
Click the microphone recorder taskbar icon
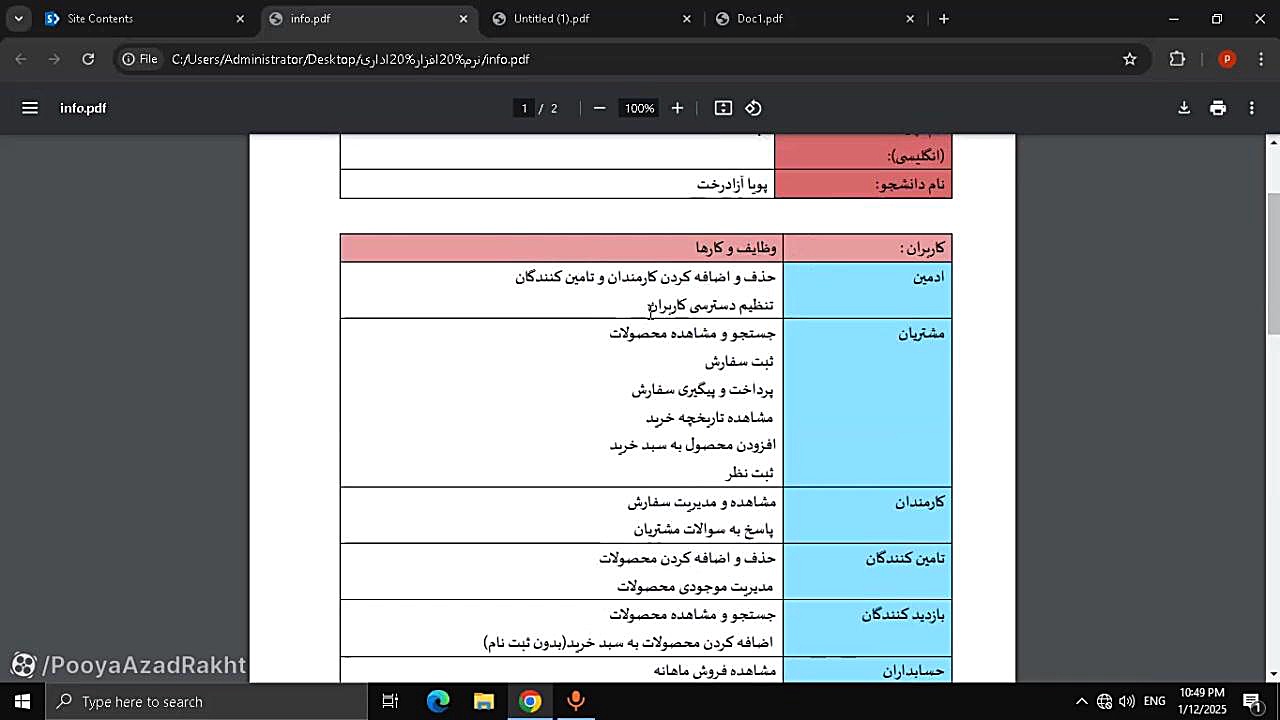576,701
